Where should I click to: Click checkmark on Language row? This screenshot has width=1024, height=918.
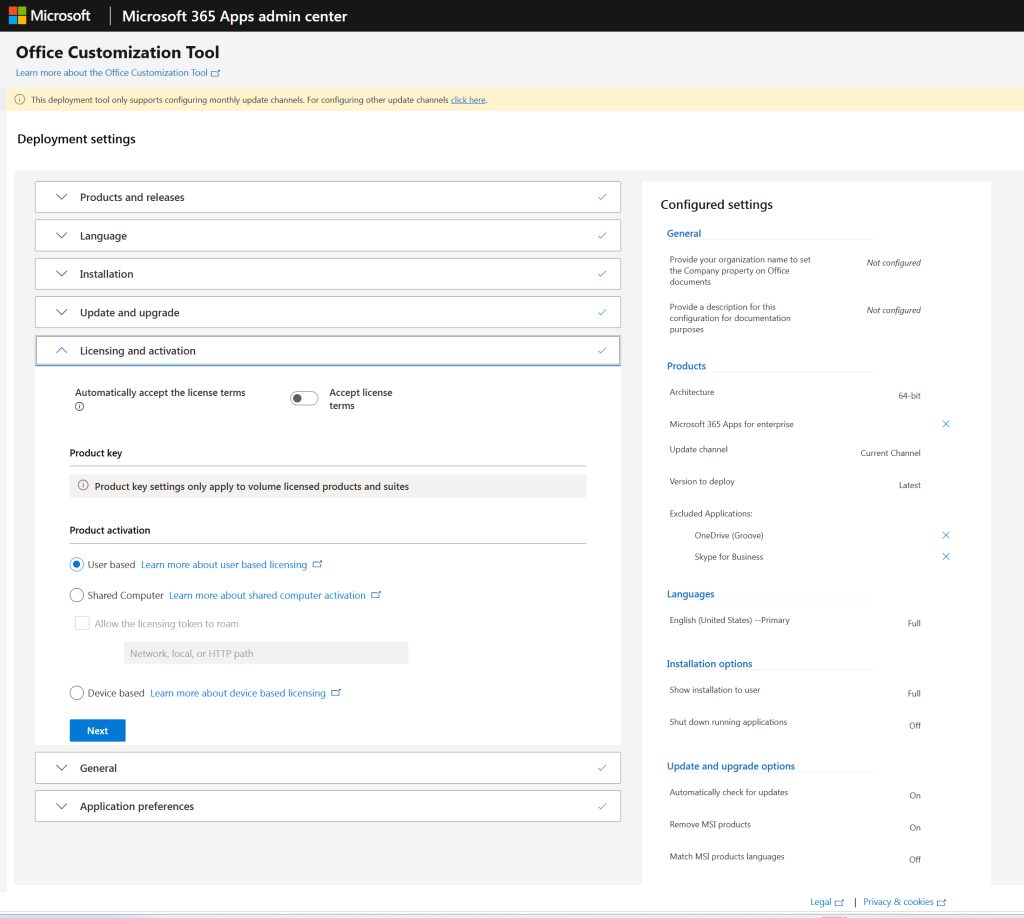602,236
